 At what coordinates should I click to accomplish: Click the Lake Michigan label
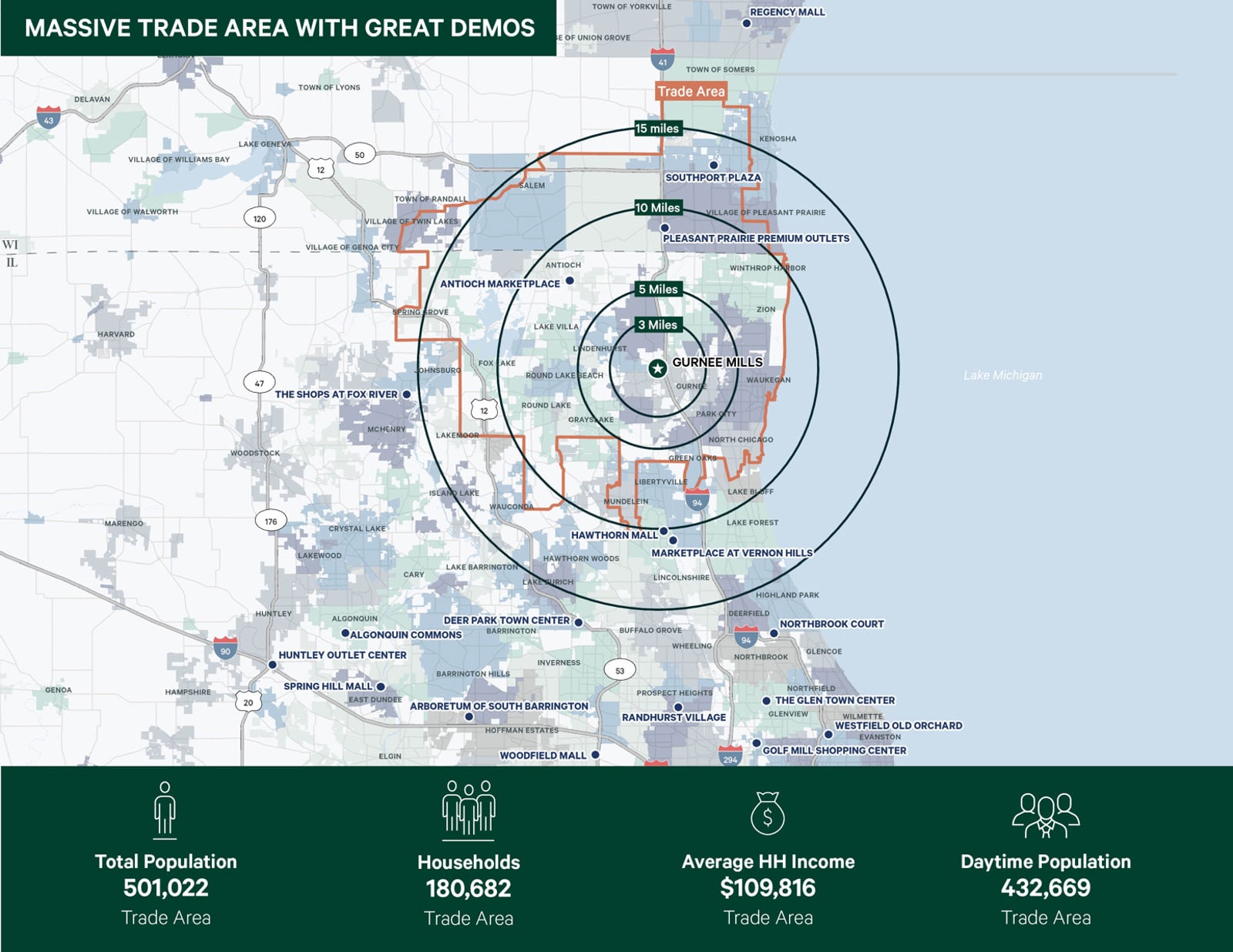coord(1003,375)
